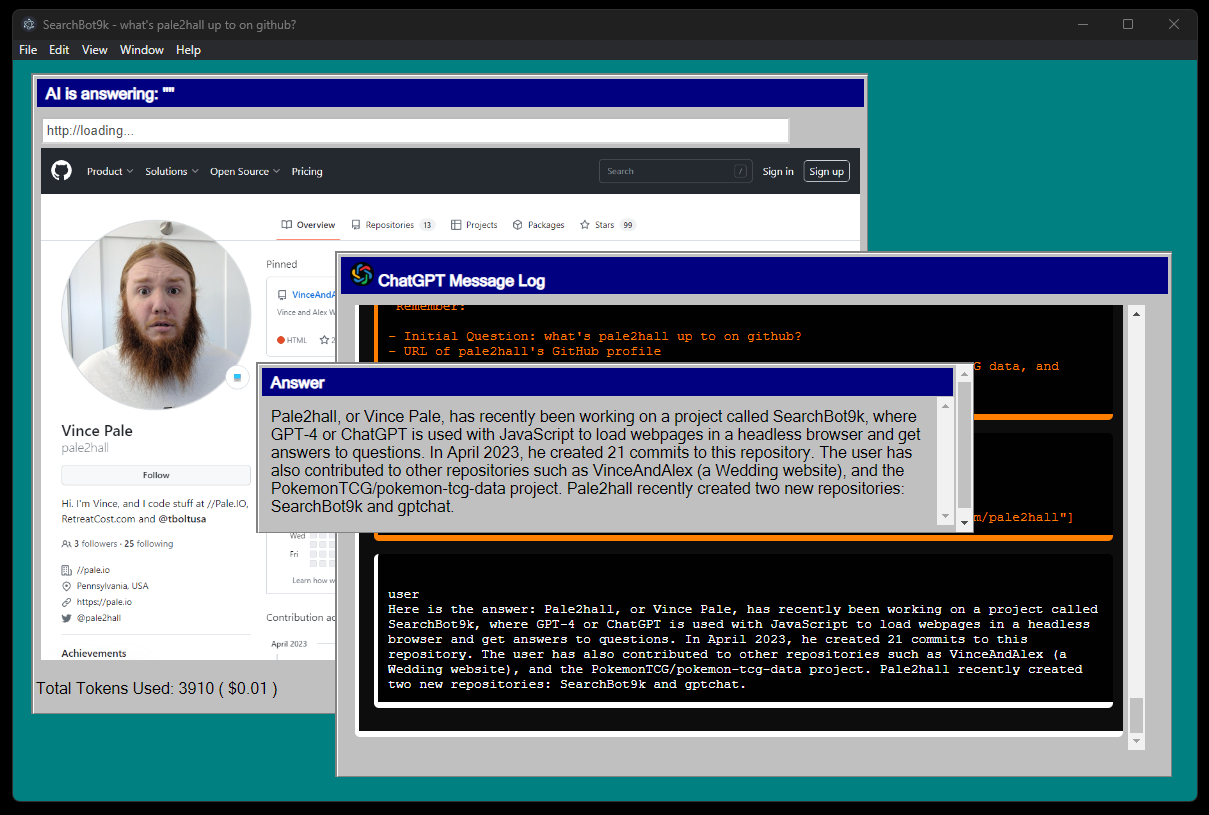Click the Achievements heading on profile

point(94,653)
